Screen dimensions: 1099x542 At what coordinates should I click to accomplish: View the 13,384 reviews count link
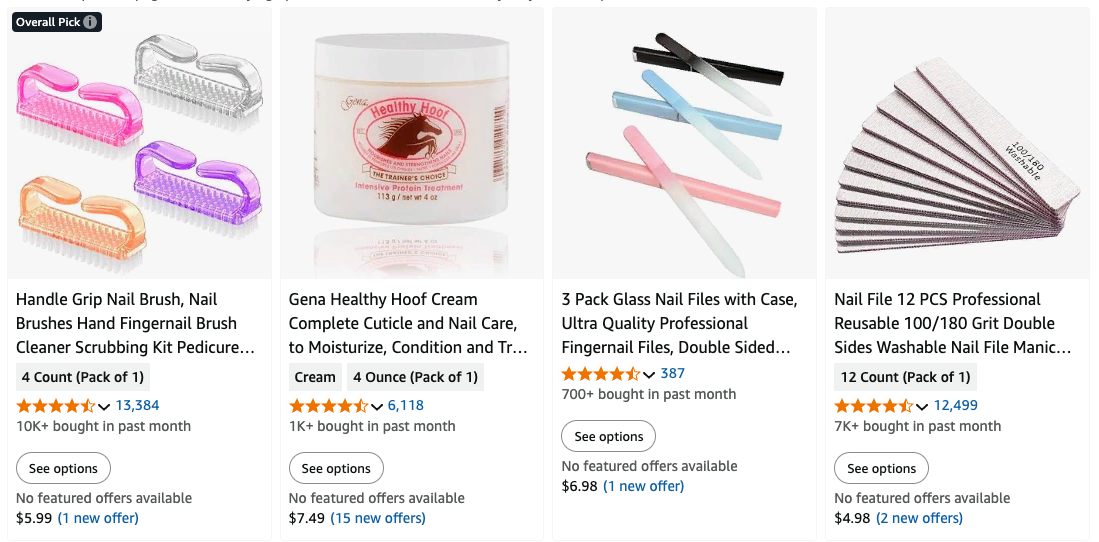pos(137,405)
